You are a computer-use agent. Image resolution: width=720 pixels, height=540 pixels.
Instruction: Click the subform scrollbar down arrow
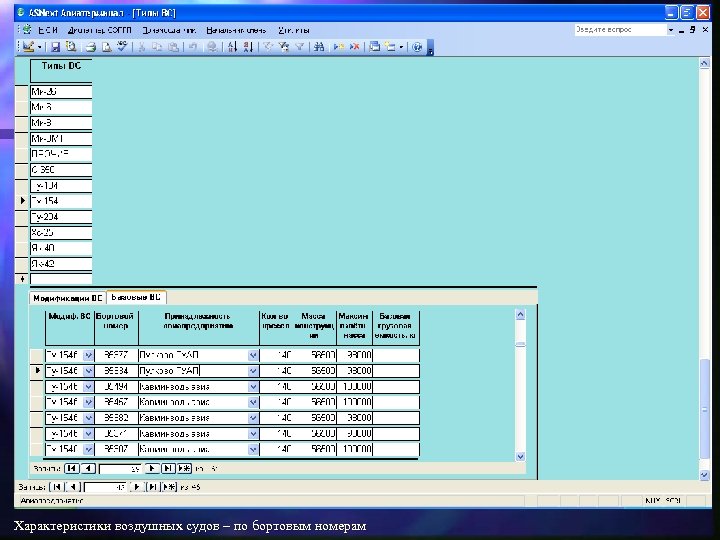[x=520, y=456]
